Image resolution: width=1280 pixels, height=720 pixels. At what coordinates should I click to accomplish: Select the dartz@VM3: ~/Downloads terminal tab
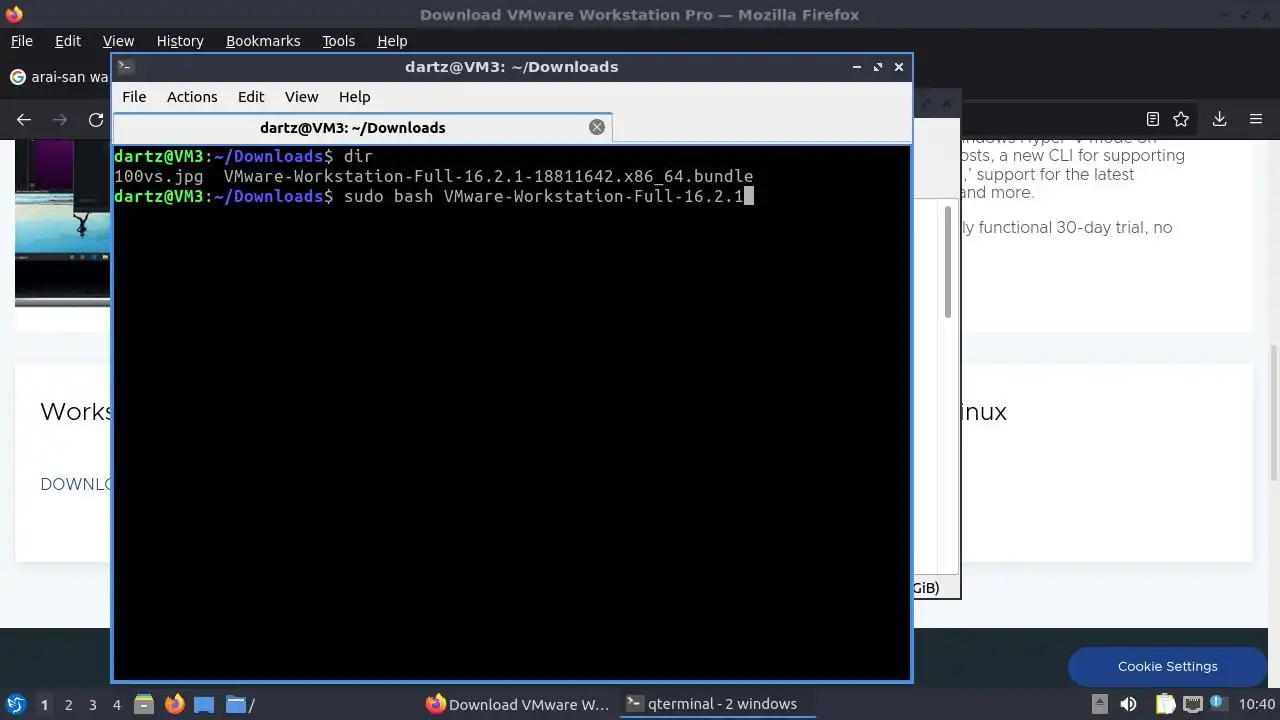coord(362,127)
